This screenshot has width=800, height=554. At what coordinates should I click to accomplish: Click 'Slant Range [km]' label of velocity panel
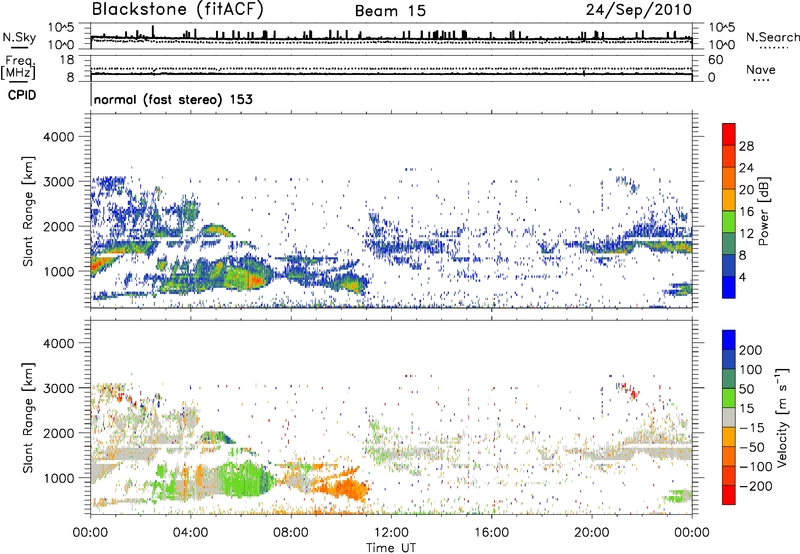click(28, 417)
